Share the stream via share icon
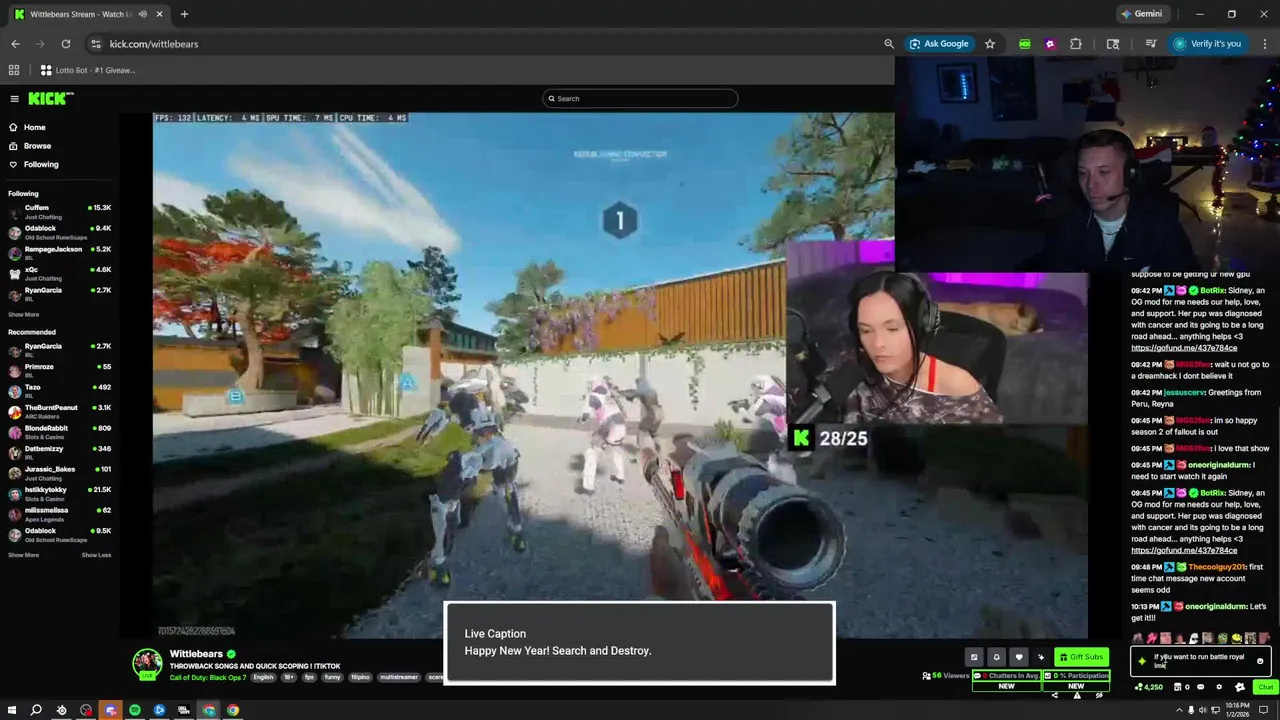The width and height of the screenshot is (1280, 720). pyautogui.click(x=1055, y=695)
